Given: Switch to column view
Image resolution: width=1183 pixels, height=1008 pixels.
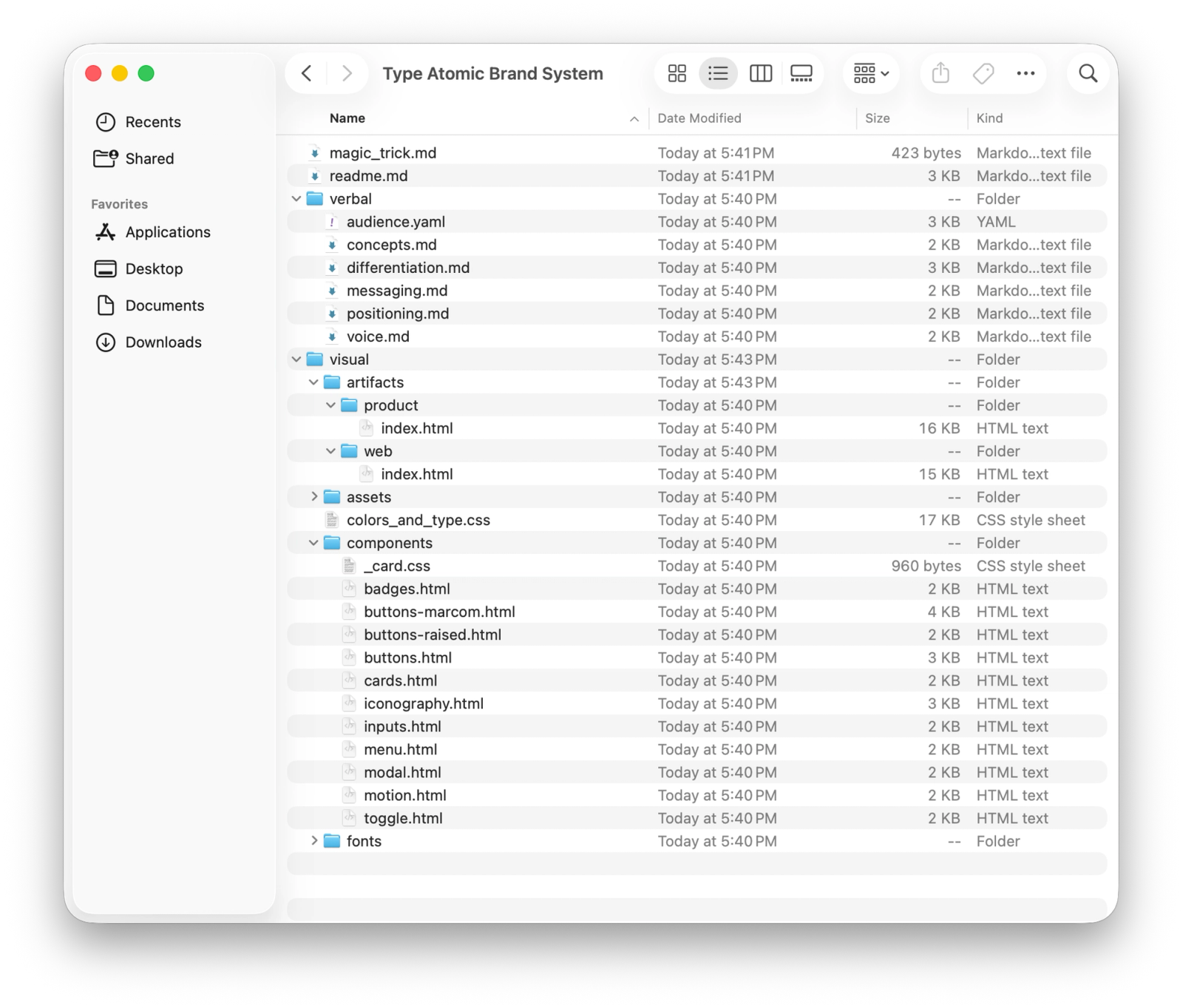Looking at the screenshot, I should click(x=761, y=73).
